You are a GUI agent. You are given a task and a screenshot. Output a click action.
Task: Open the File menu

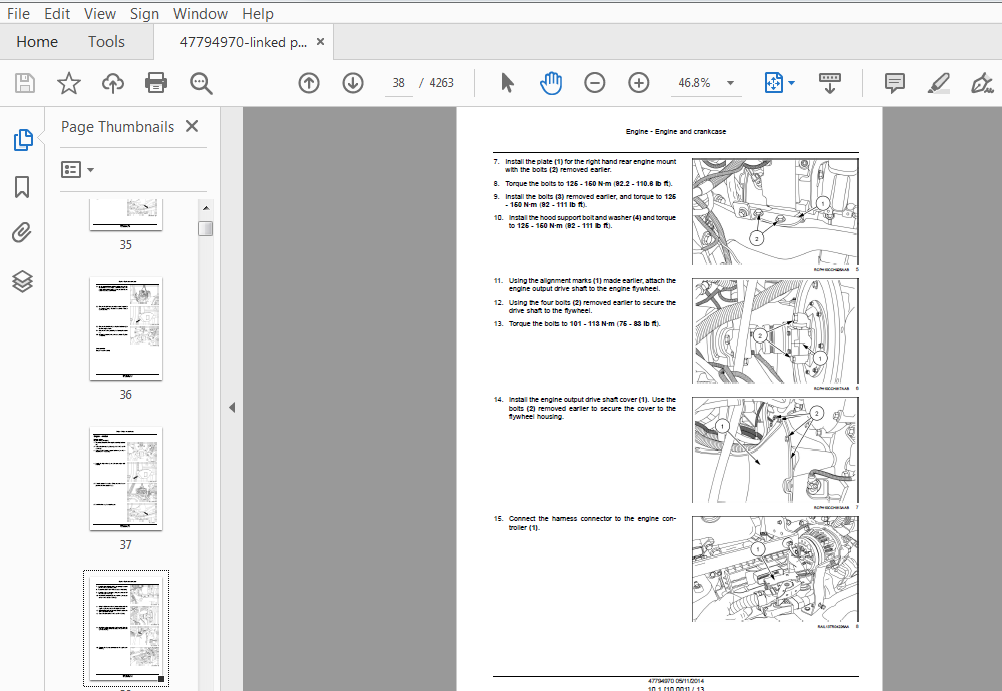18,13
